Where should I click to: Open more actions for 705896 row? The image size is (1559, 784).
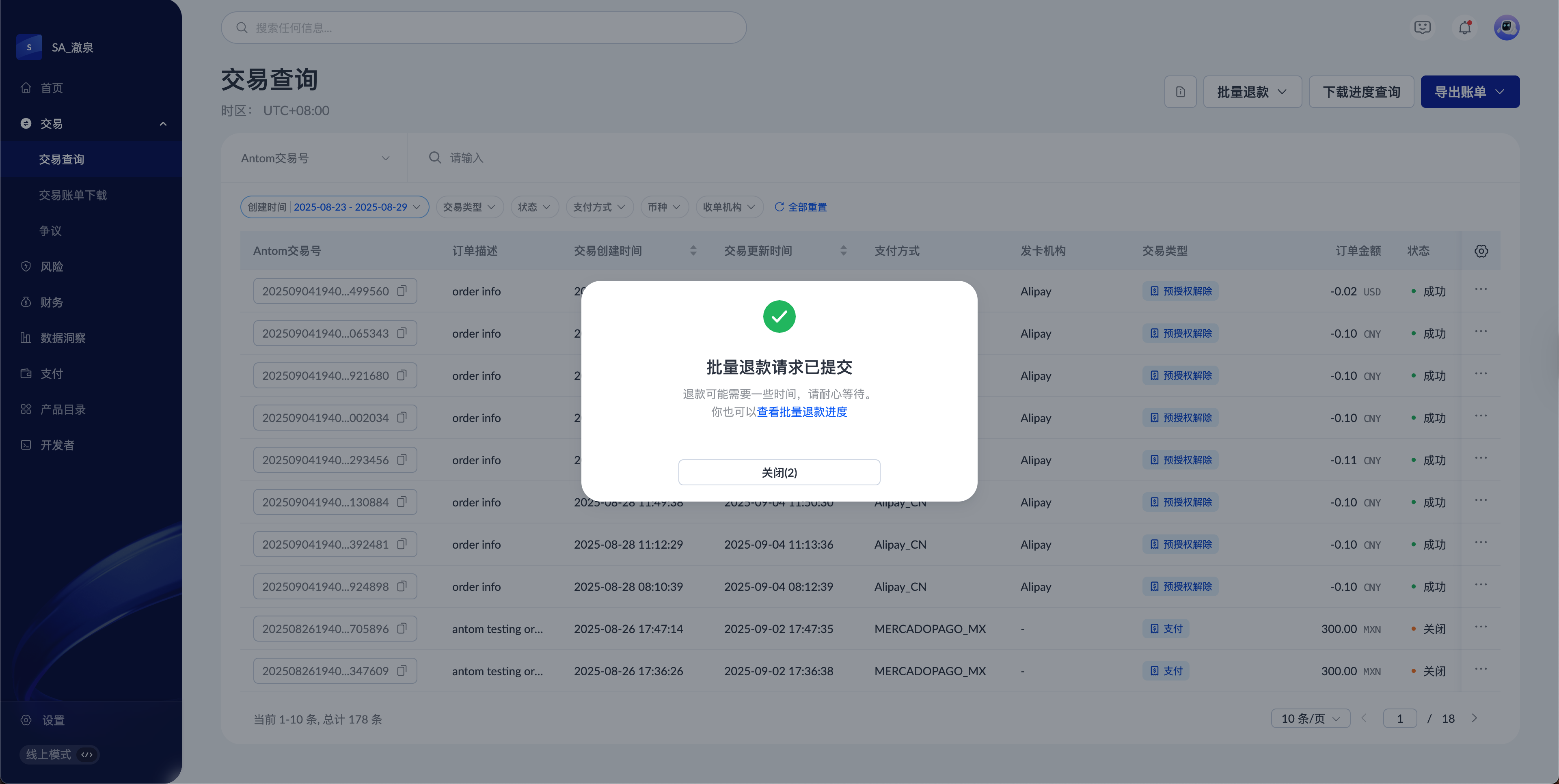pyautogui.click(x=1481, y=627)
